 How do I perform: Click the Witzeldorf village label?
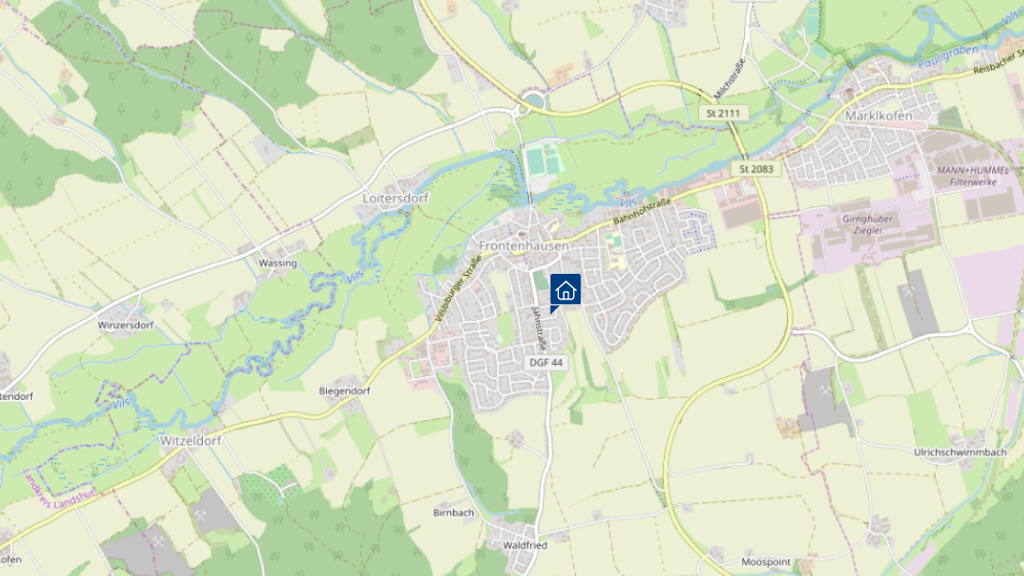(x=191, y=441)
